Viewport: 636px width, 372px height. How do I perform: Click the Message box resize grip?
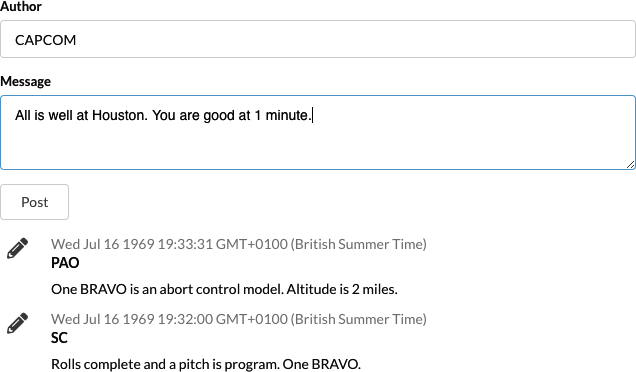[630, 164]
